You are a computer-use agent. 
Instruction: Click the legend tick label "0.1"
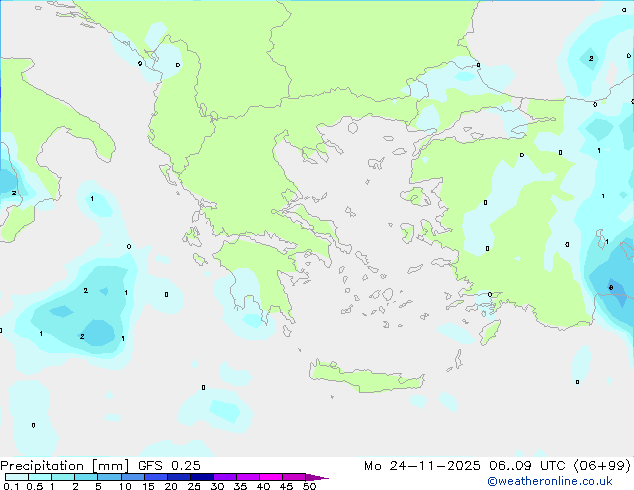tap(11, 486)
